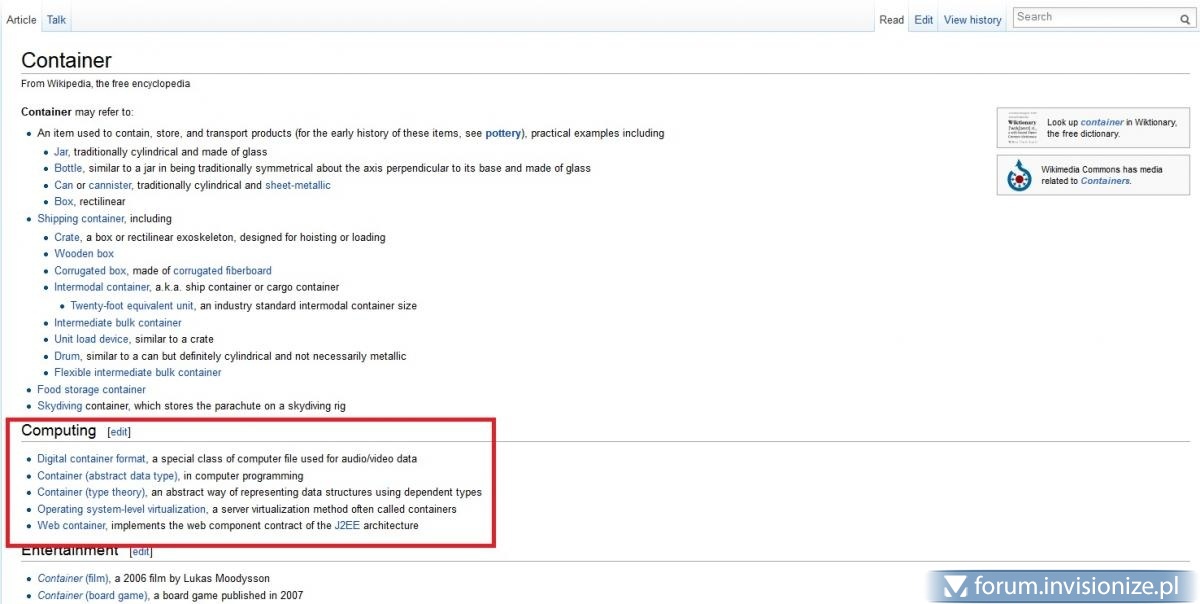Screen dimensions: 1200x604
Task: Click inside the Search input field
Action: (1095, 17)
